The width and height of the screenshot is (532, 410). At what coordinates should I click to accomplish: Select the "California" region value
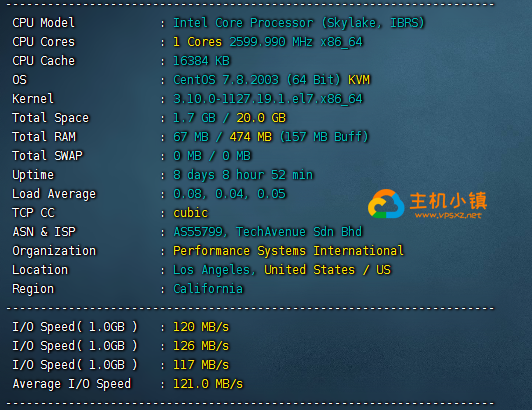[208, 289]
